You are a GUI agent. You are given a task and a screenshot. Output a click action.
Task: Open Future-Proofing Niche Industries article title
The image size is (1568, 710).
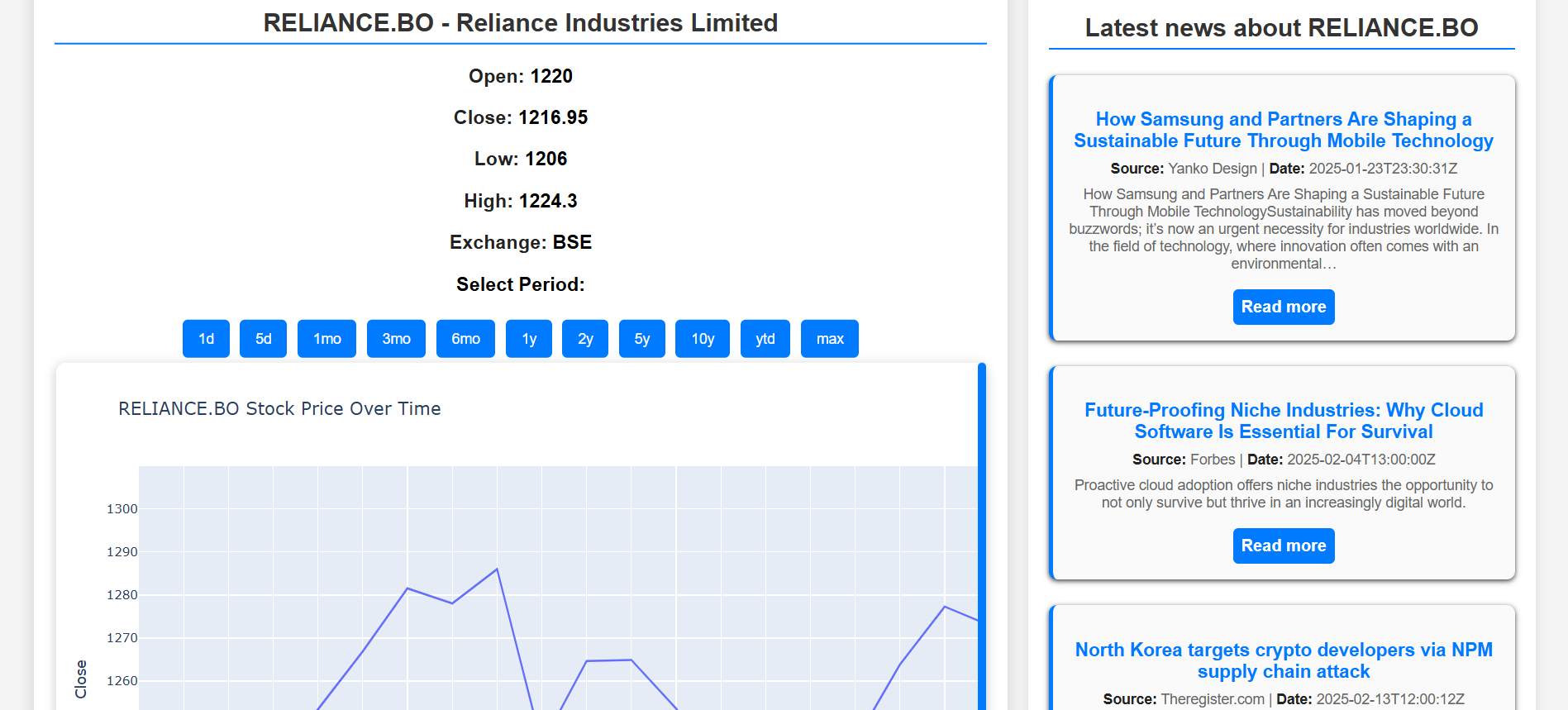click(1284, 421)
